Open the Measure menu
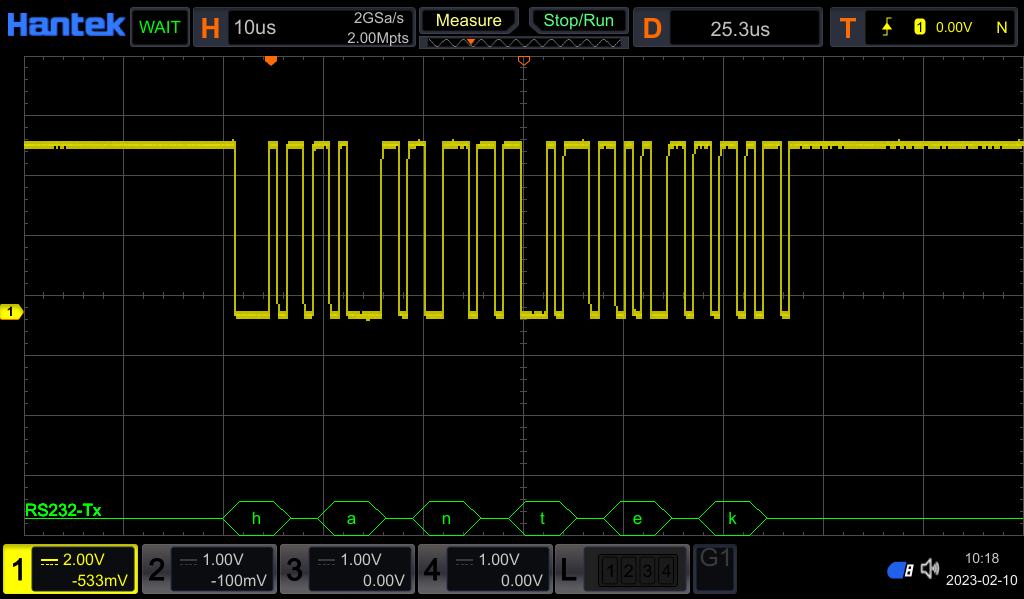The height and width of the screenshot is (599, 1024). 469,20
